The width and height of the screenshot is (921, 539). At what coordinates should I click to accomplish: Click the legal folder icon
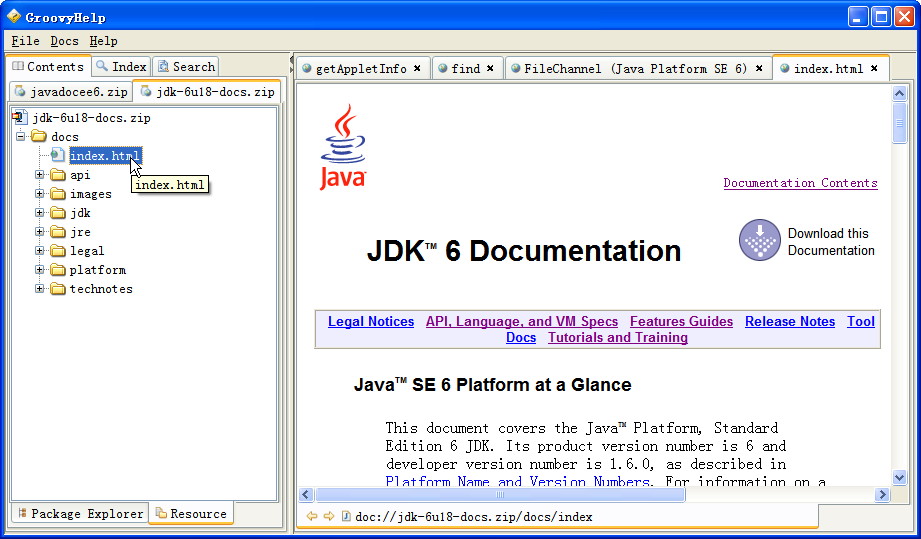(x=58, y=251)
